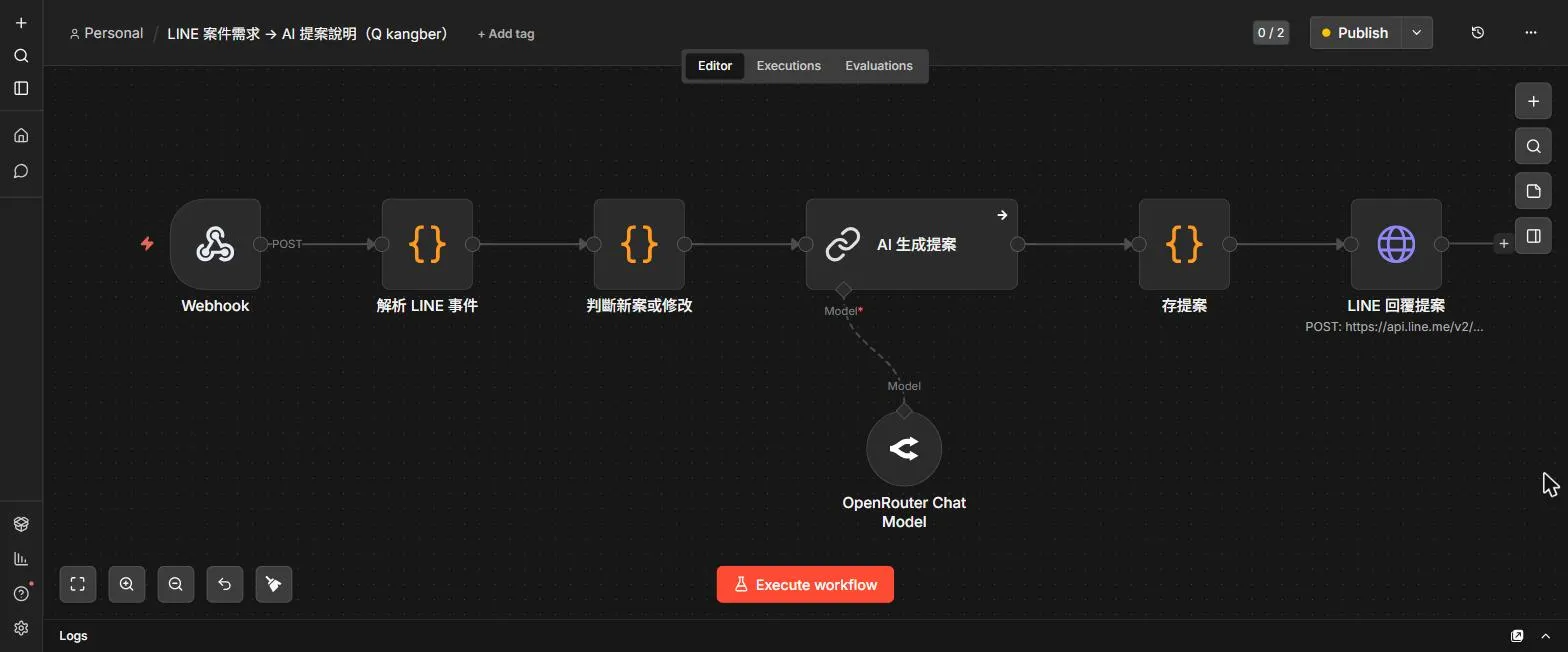Click the undo reset zoom arrow button
The height and width of the screenshot is (652, 1568).
click(x=225, y=584)
